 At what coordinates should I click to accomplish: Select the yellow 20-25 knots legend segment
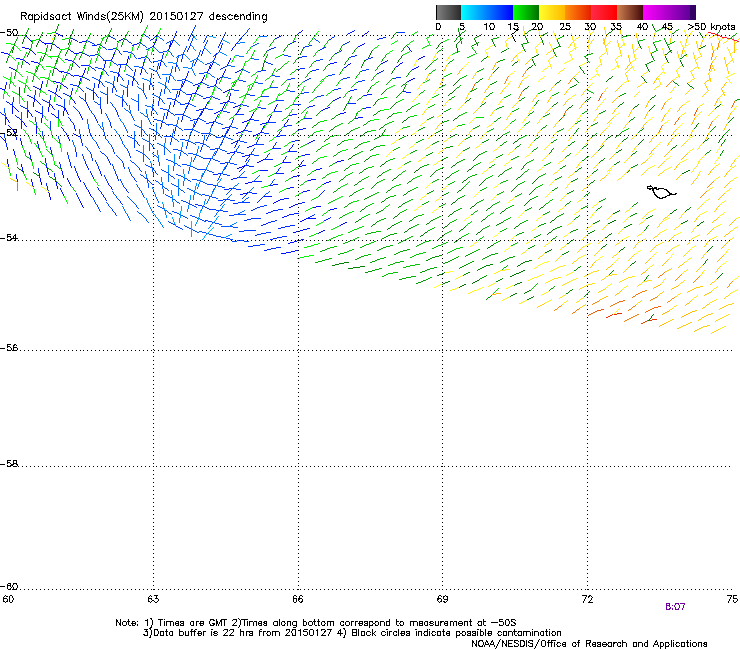552,12
